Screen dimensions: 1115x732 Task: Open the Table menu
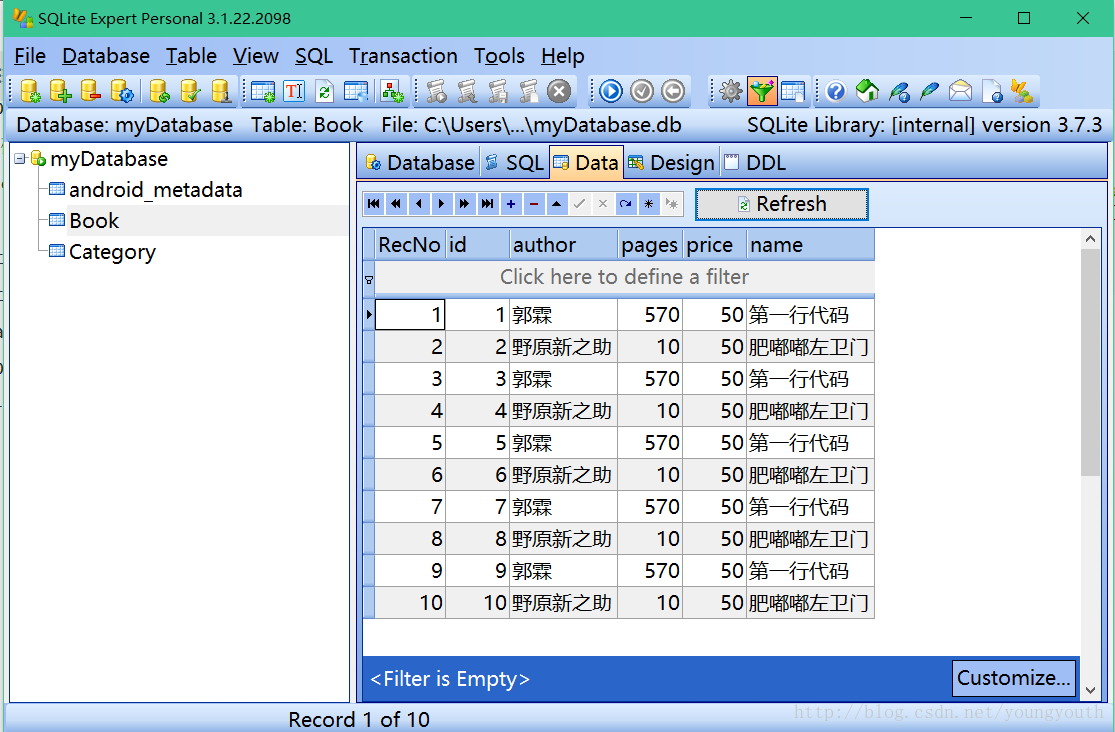[191, 56]
